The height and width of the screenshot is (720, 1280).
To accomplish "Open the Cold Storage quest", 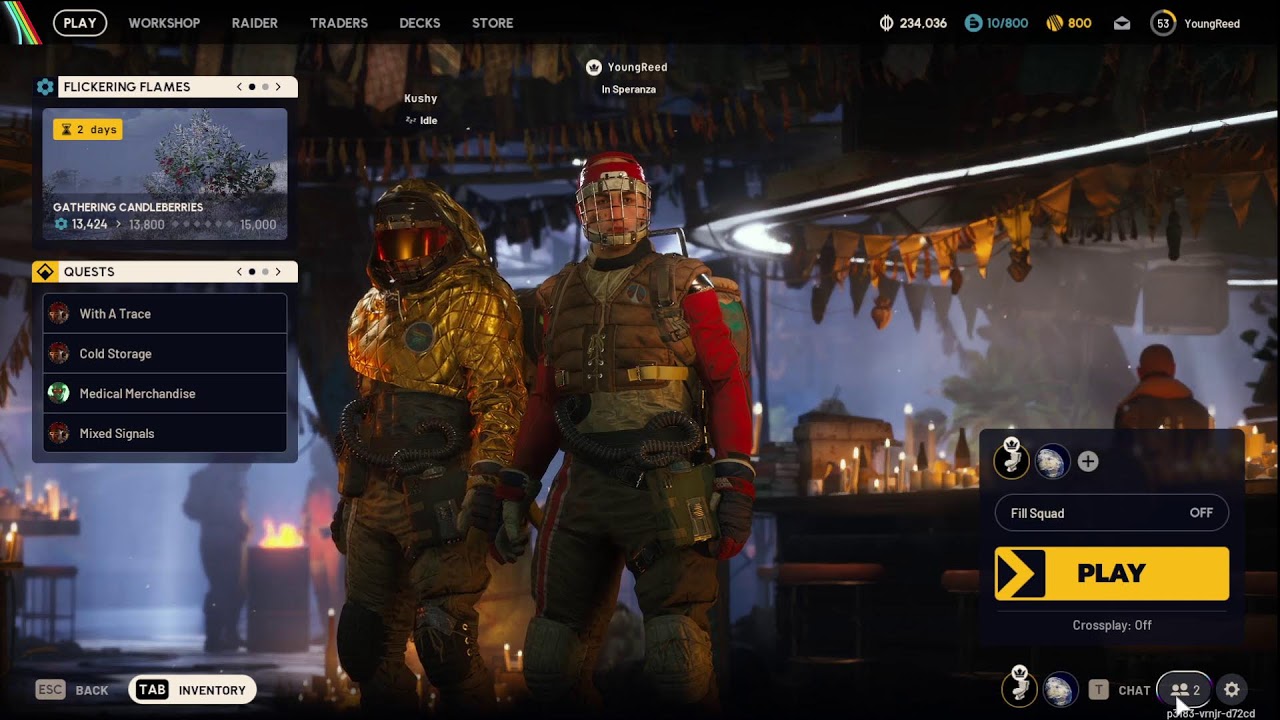I will [165, 353].
